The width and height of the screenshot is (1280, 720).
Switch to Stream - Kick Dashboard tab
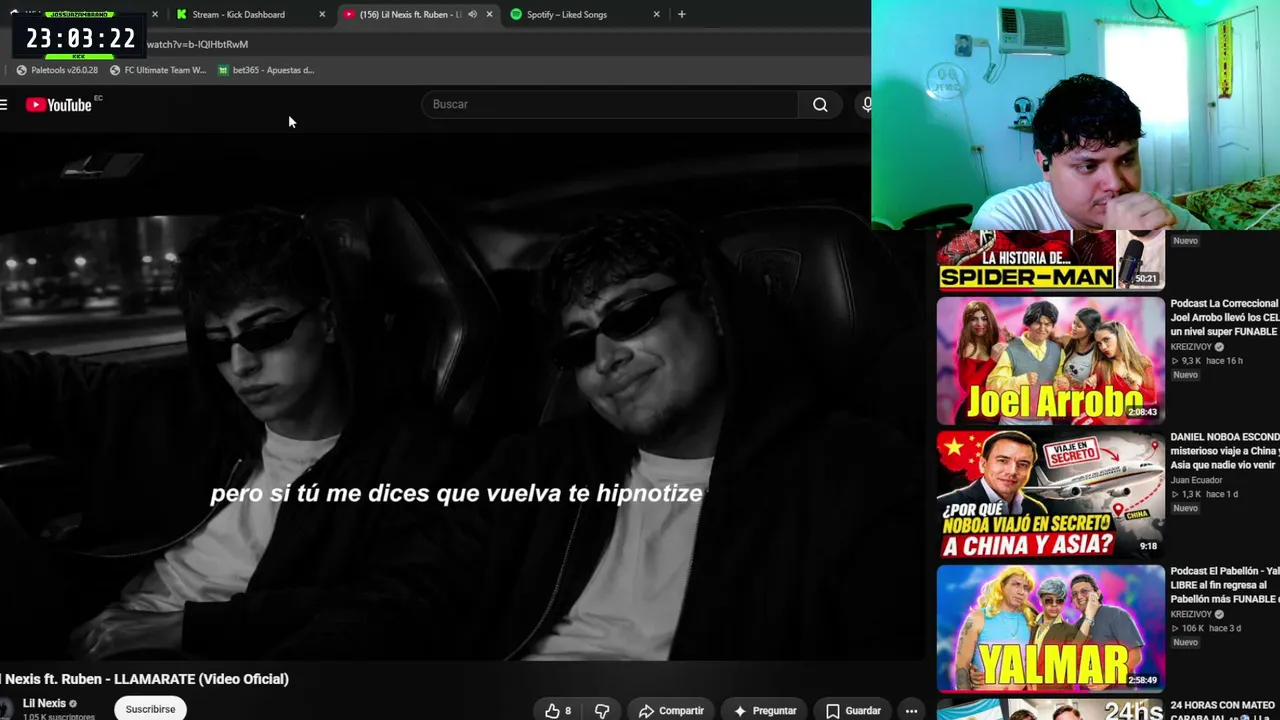tap(239, 14)
